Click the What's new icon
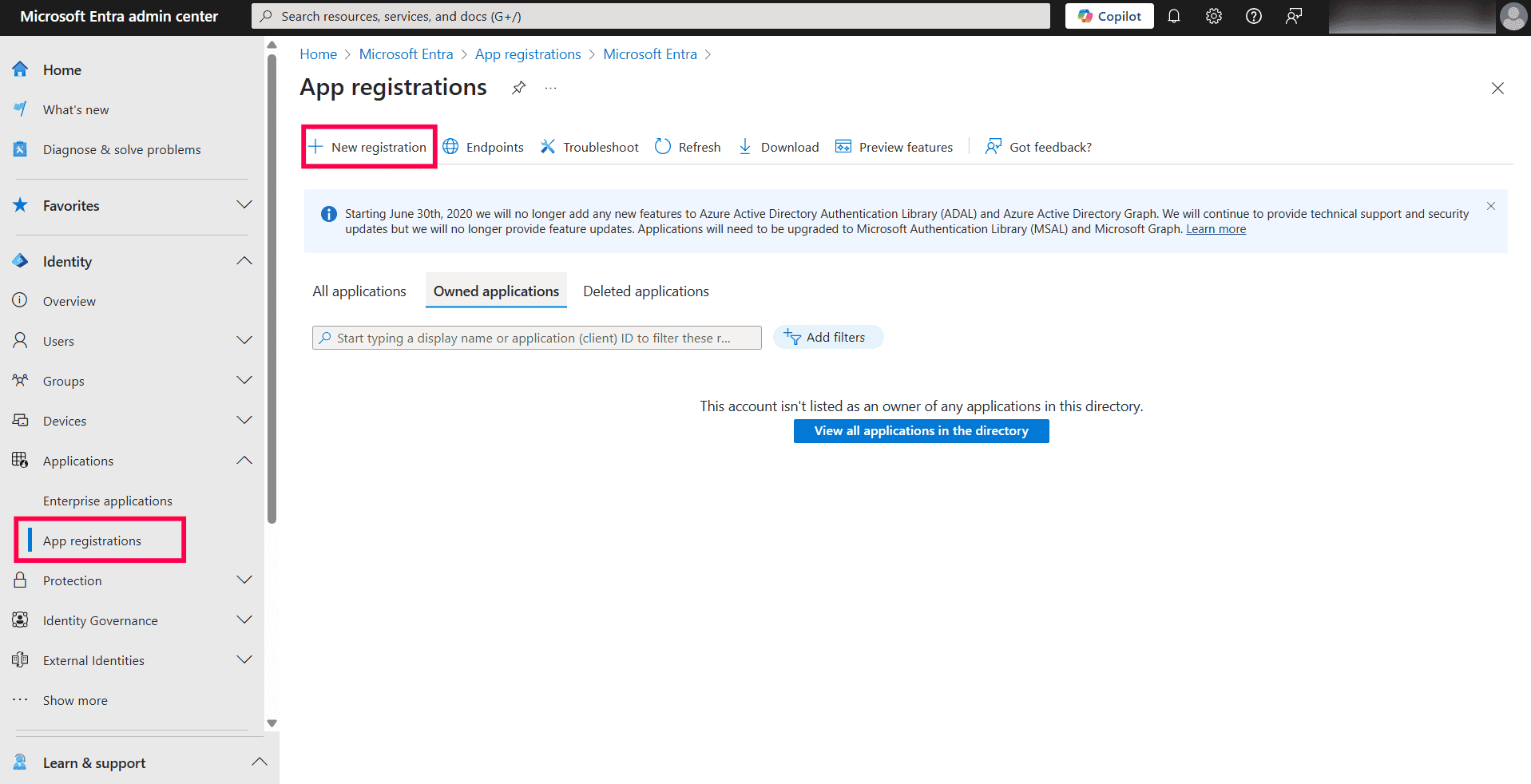Screen dimensions: 1531x784 coord(20,109)
